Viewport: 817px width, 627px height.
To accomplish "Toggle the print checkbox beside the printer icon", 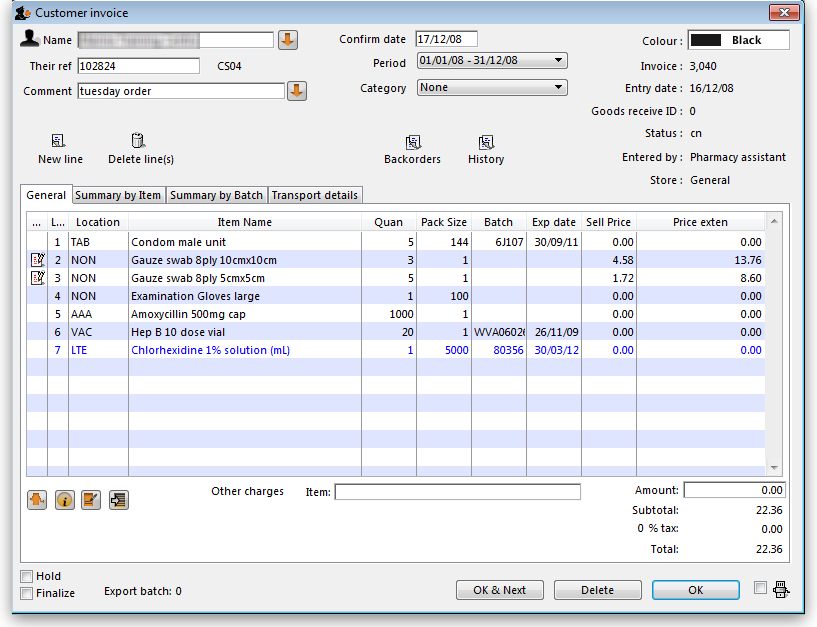I will 760,588.
